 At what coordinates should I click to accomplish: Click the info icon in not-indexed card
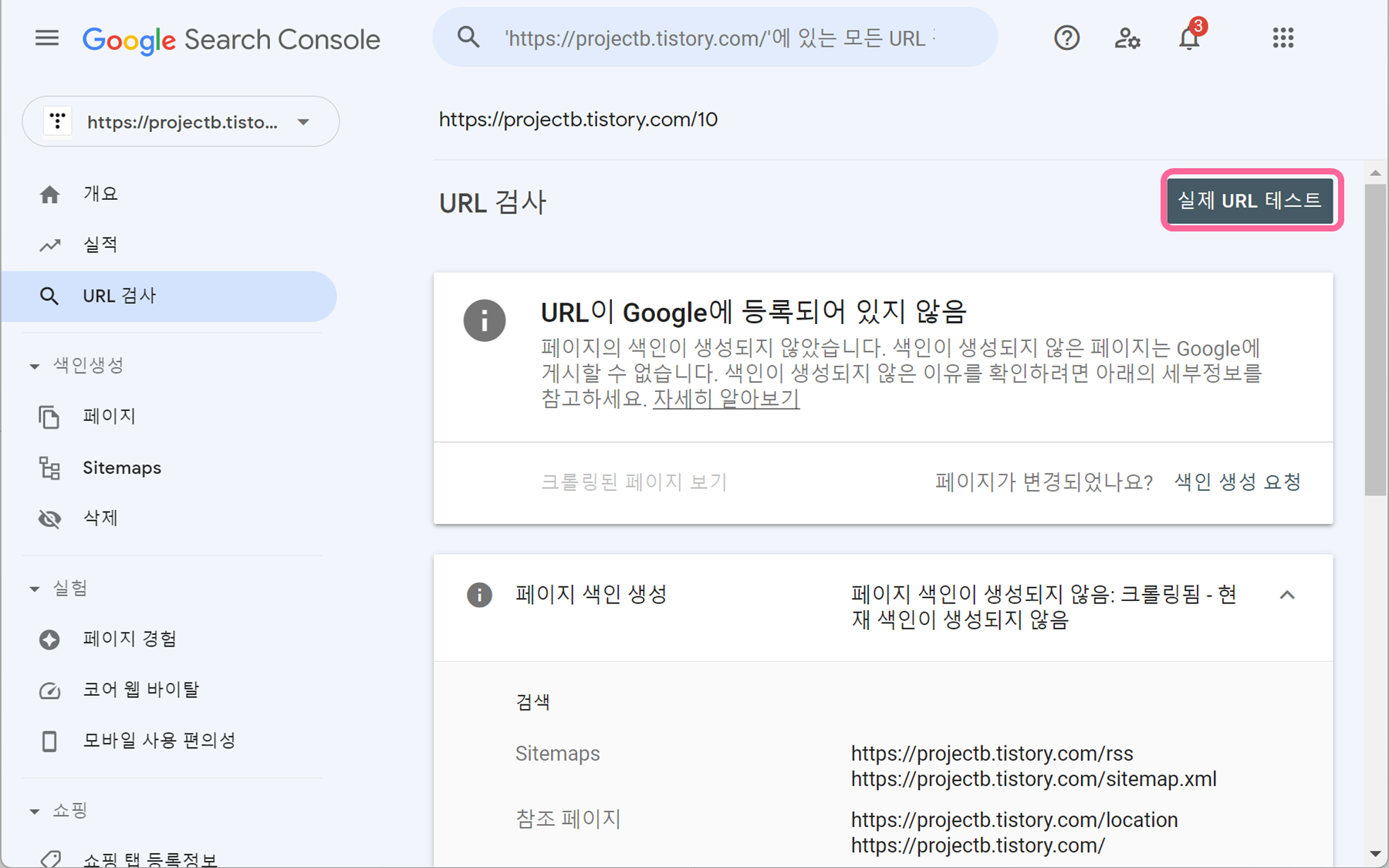pos(485,320)
